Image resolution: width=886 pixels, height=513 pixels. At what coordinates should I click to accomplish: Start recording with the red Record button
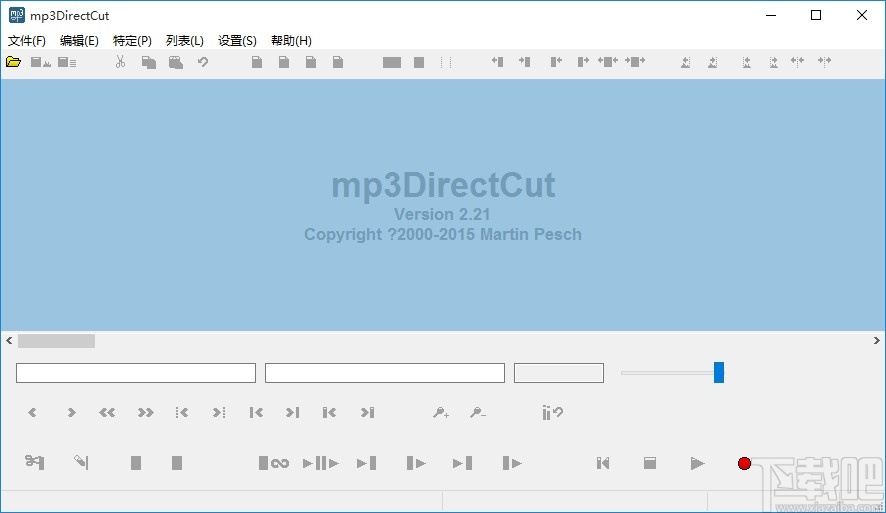coord(744,463)
